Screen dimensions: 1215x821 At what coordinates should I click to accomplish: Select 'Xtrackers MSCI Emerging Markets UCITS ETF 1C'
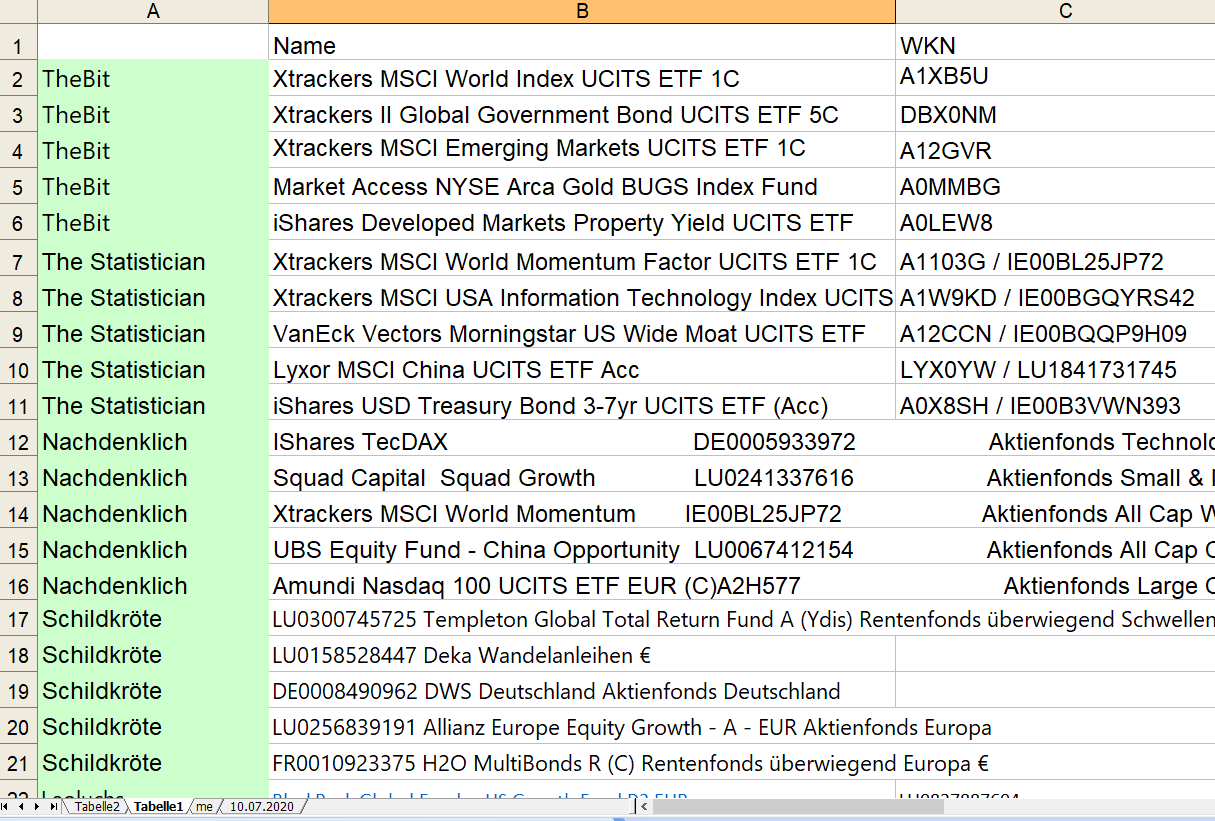(582, 150)
